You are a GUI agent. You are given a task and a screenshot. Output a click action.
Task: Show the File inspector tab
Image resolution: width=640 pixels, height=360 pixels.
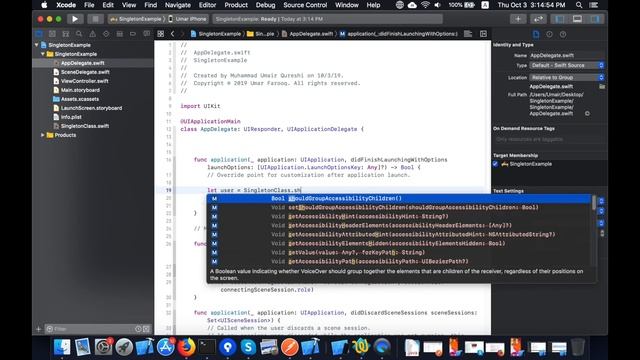pyautogui.click(x=536, y=34)
